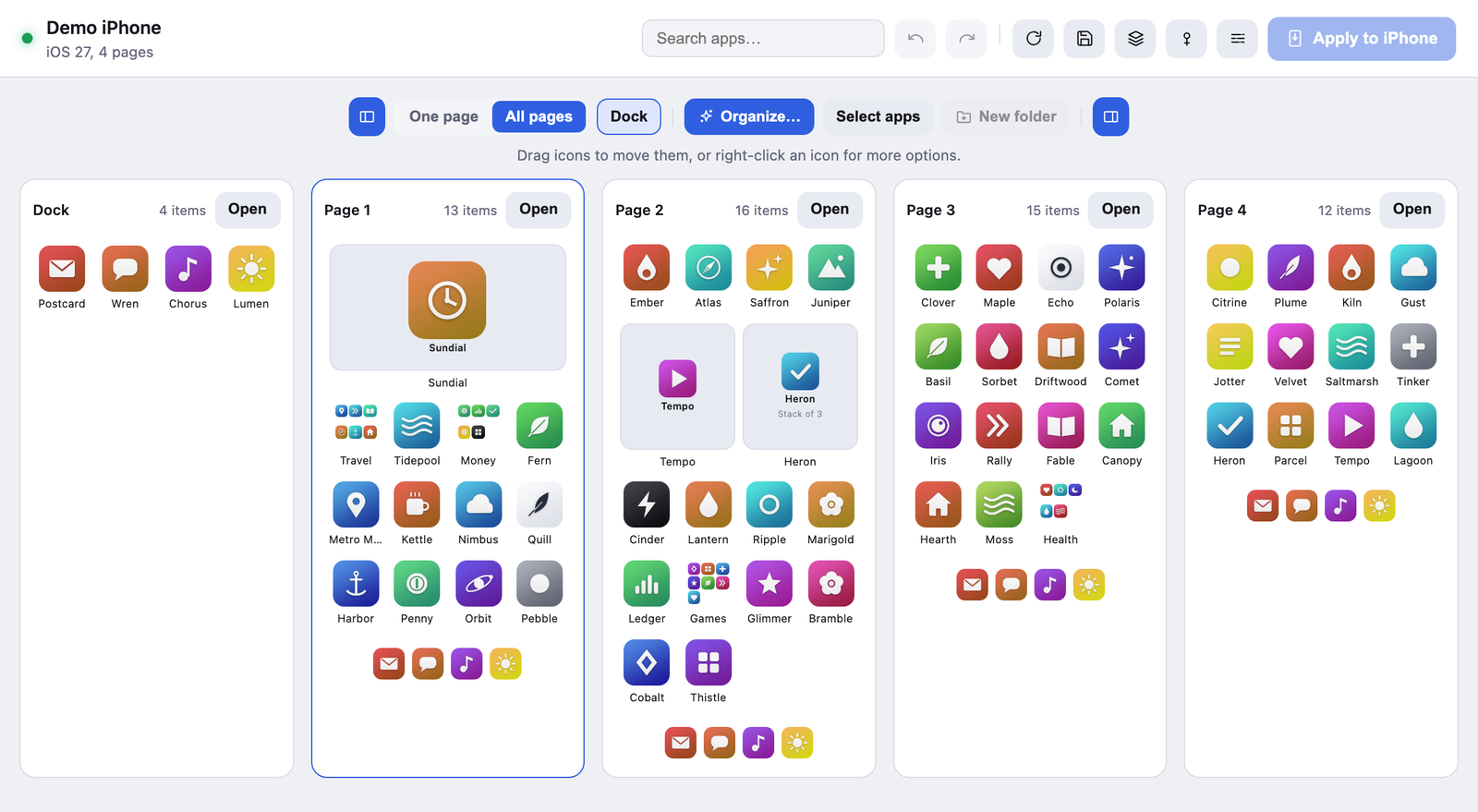Image resolution: width=1478 pixels, height=812 pixels.
Task: Click Apply to iPhone button
Action: pyautogui.click(x=1362, y=39)
